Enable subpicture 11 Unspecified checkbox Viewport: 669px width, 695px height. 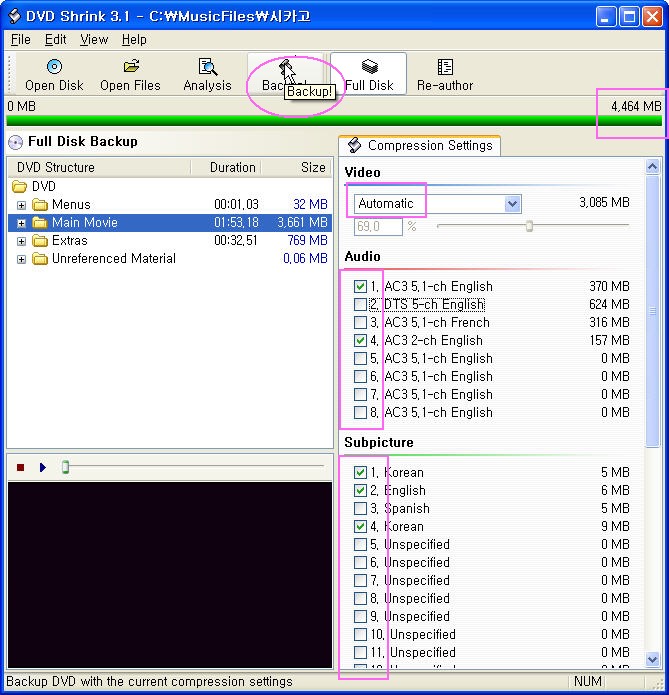pos(360,652)
